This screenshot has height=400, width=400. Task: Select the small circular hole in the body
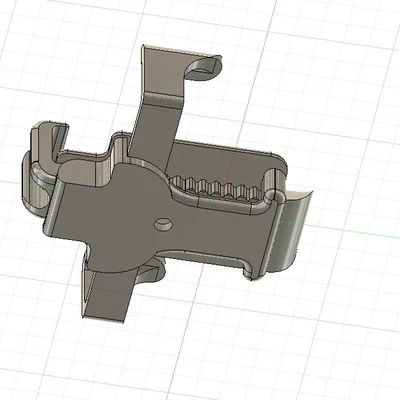(x=163, y=224)
